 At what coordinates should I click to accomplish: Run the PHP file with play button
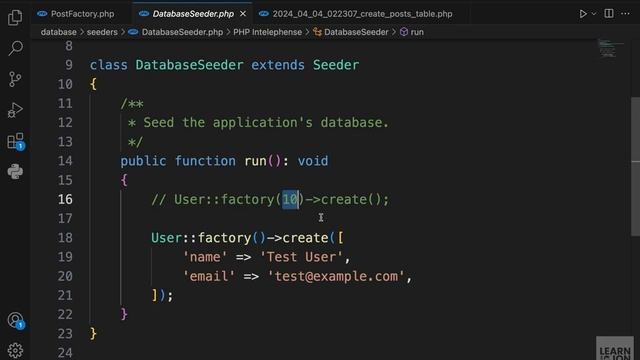pos(583,14)
